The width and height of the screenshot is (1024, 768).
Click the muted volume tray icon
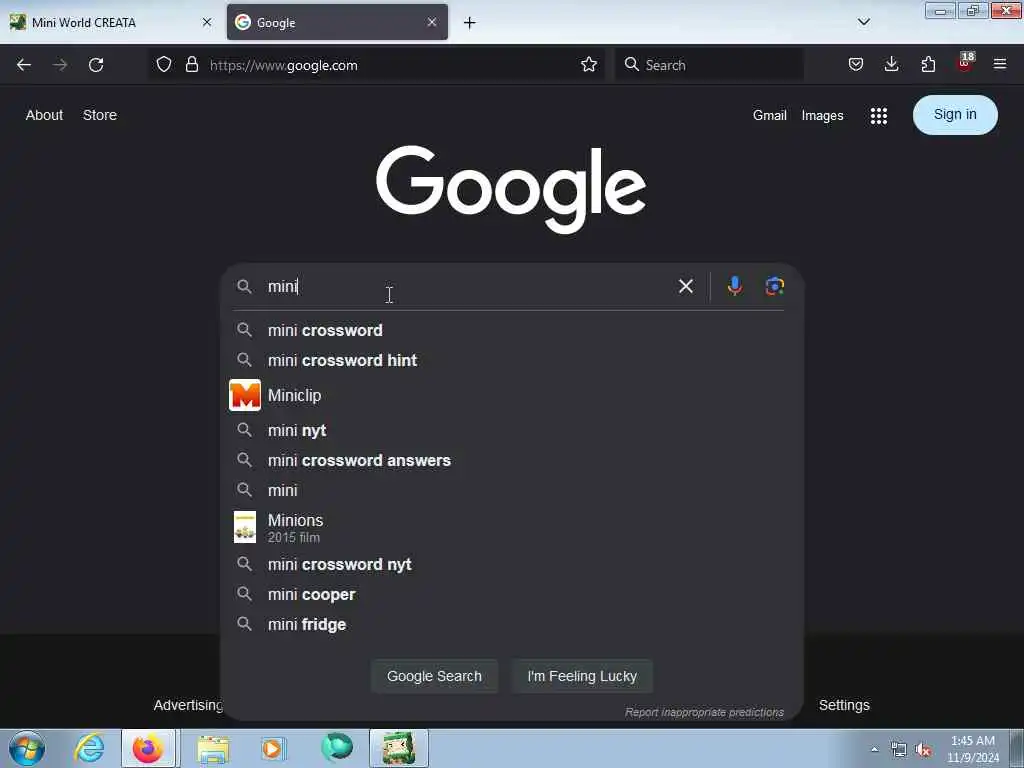tap(923, 750)
